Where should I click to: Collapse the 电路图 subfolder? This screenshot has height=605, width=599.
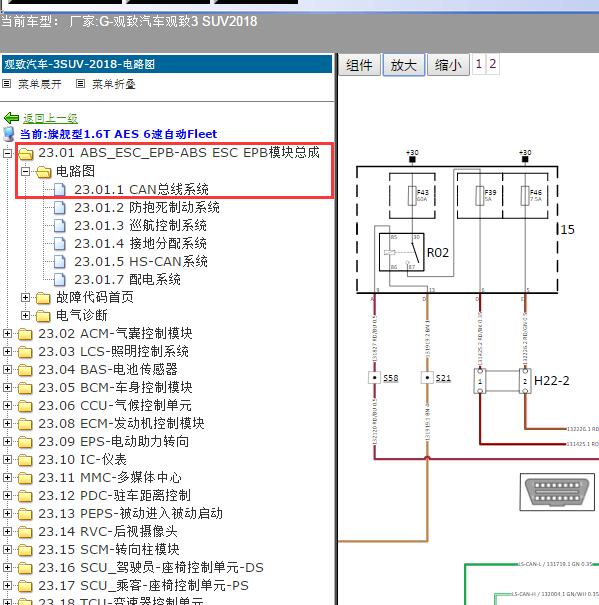[25, 171]
